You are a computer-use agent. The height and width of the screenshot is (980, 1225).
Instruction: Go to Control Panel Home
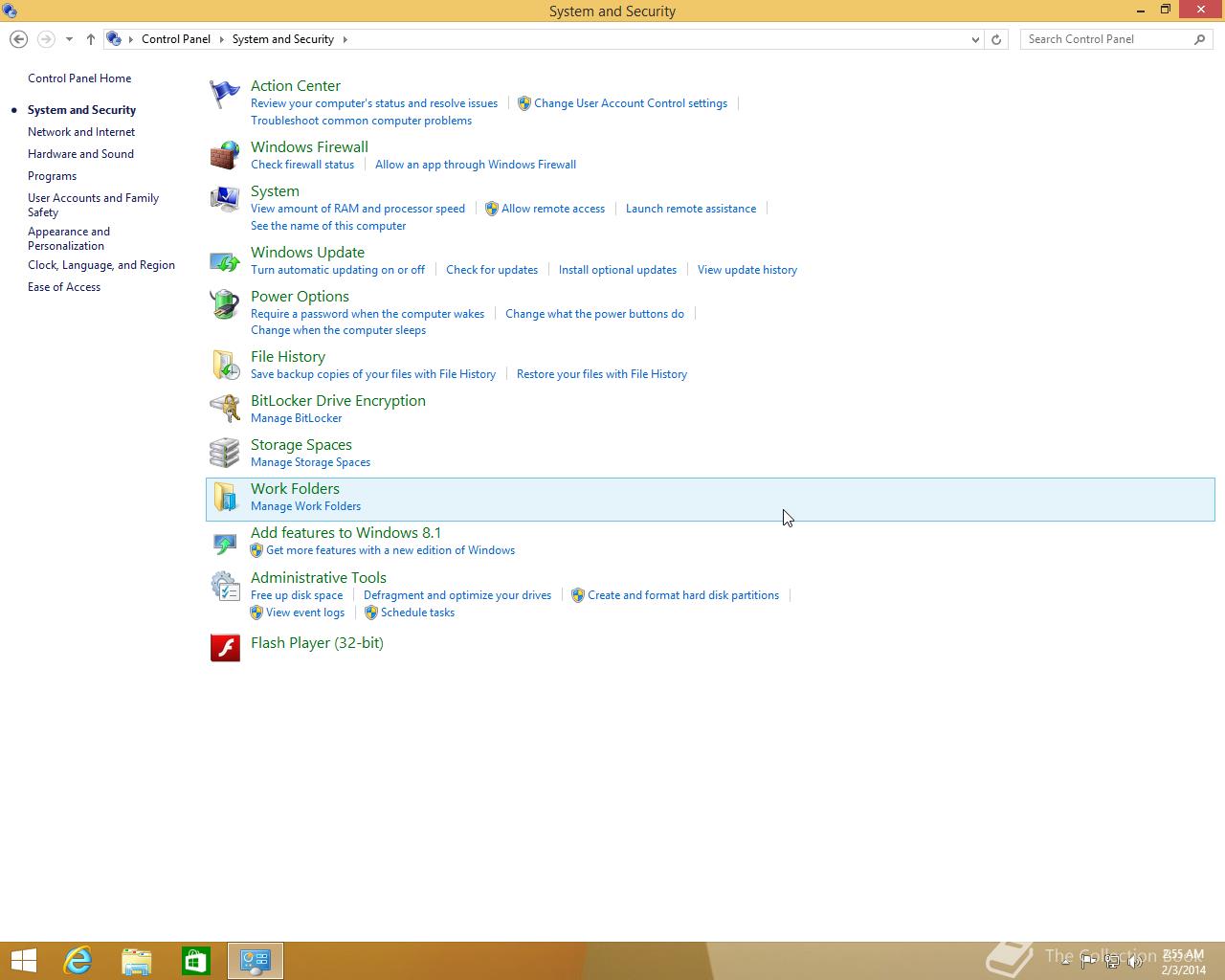79,78
